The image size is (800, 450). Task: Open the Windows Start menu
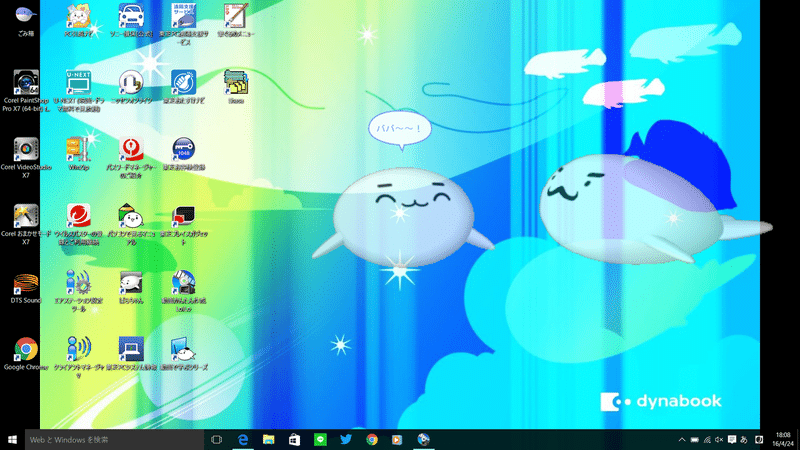point(12,440)
